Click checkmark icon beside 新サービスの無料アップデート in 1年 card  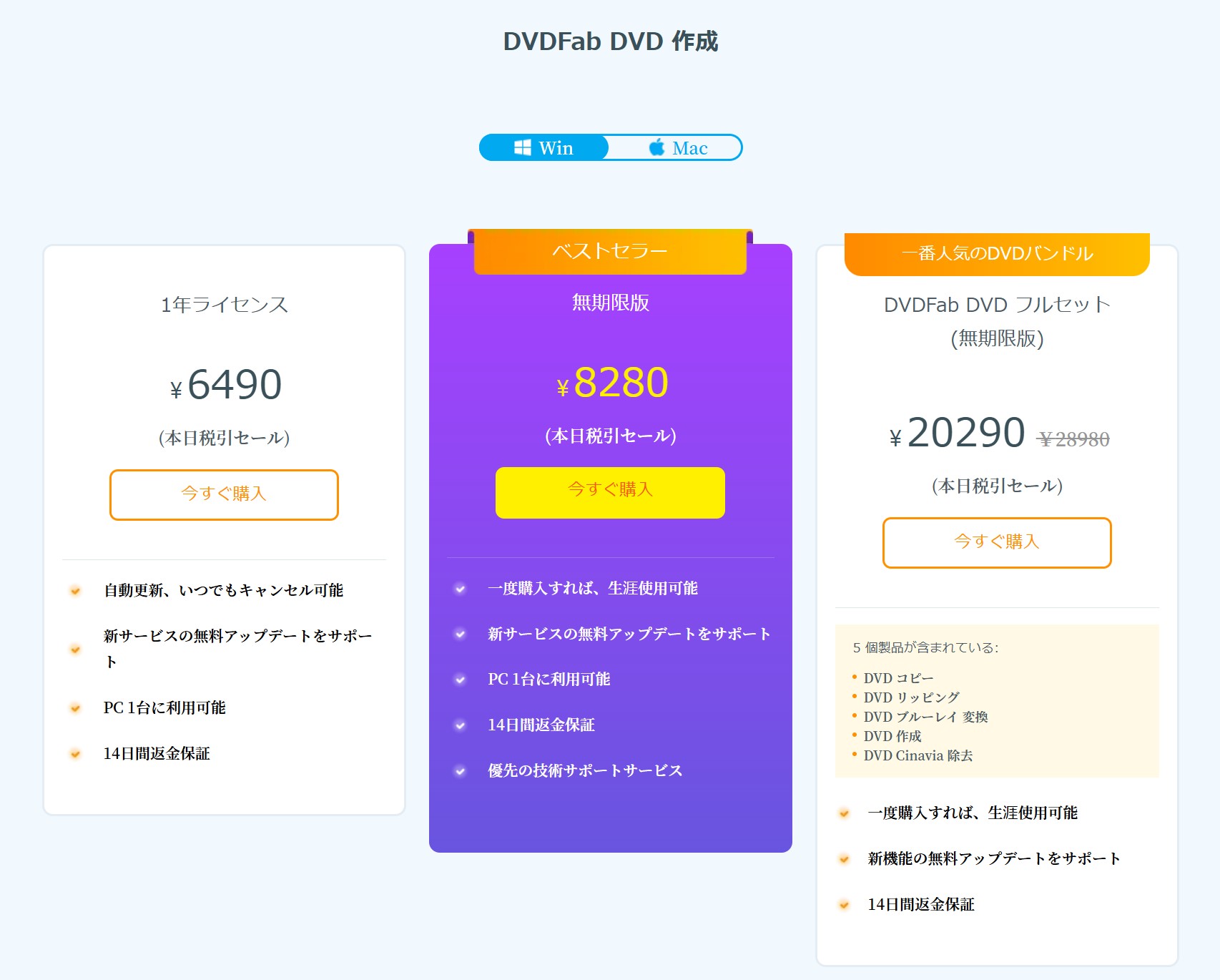[75, 650]
